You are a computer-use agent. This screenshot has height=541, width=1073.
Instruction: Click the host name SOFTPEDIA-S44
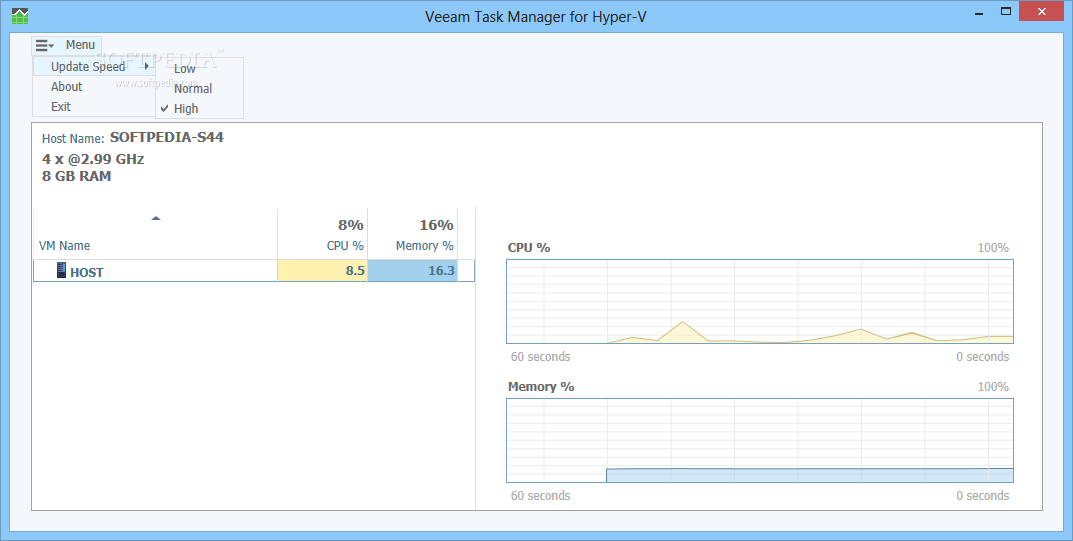click(x=167, y=137)
